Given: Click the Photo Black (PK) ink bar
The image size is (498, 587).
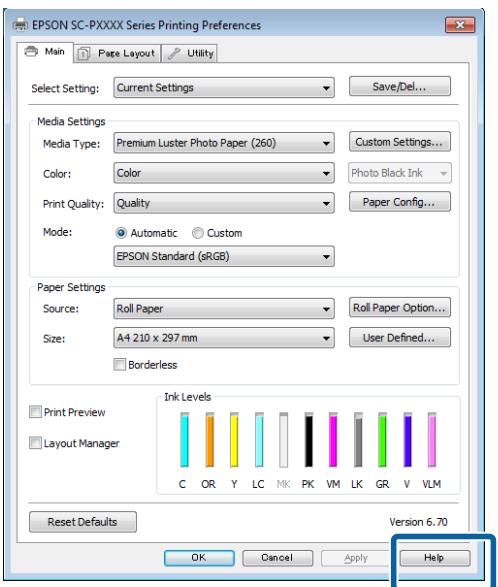Looking at the screenshot, I should point(309,440).
